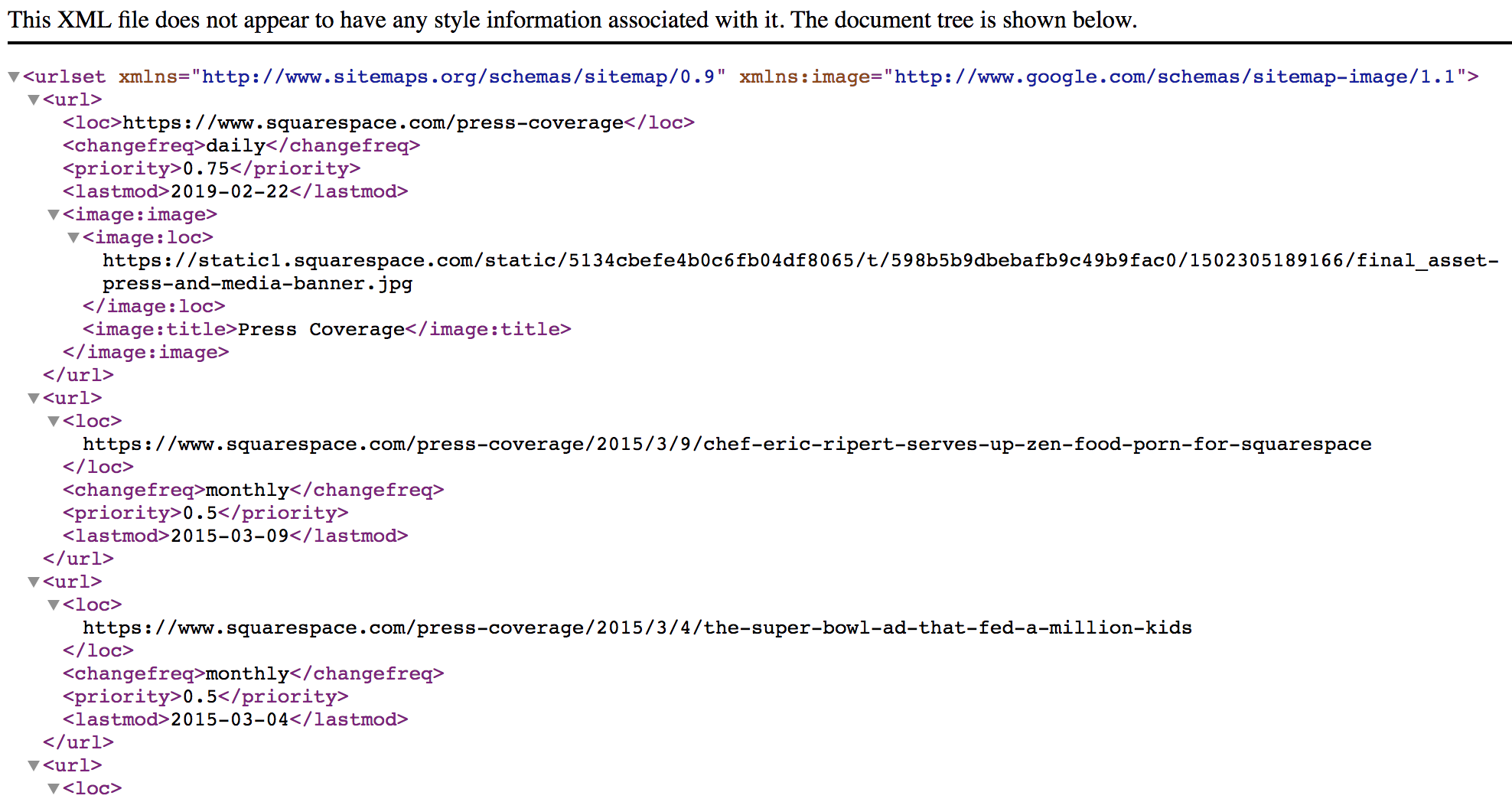Click the static1.squarespace.com image URL text
1512x802 pixels.
800,261
